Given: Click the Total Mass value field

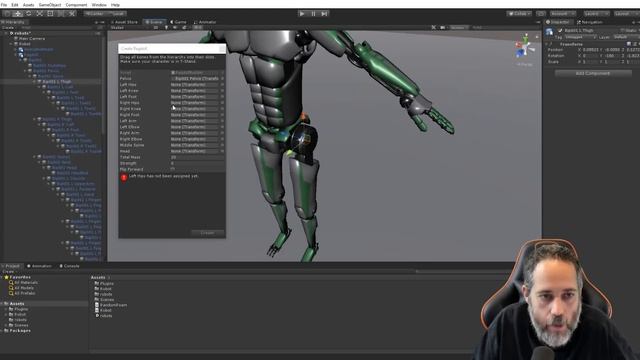Looking at the screenshot, I should click(x=197, y=157).
